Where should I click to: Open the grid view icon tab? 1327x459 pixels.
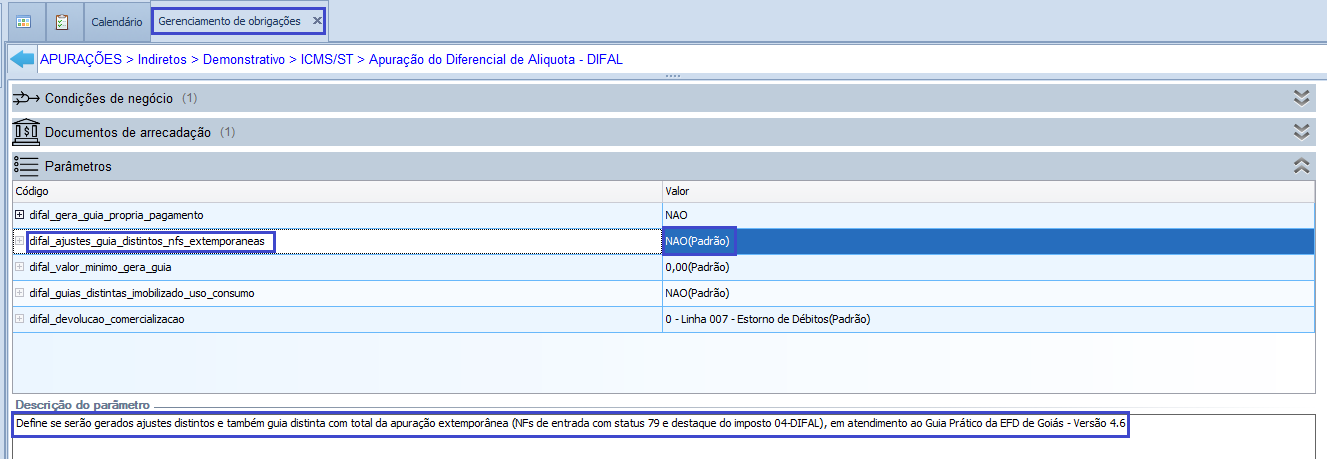[x=24, y=21]
